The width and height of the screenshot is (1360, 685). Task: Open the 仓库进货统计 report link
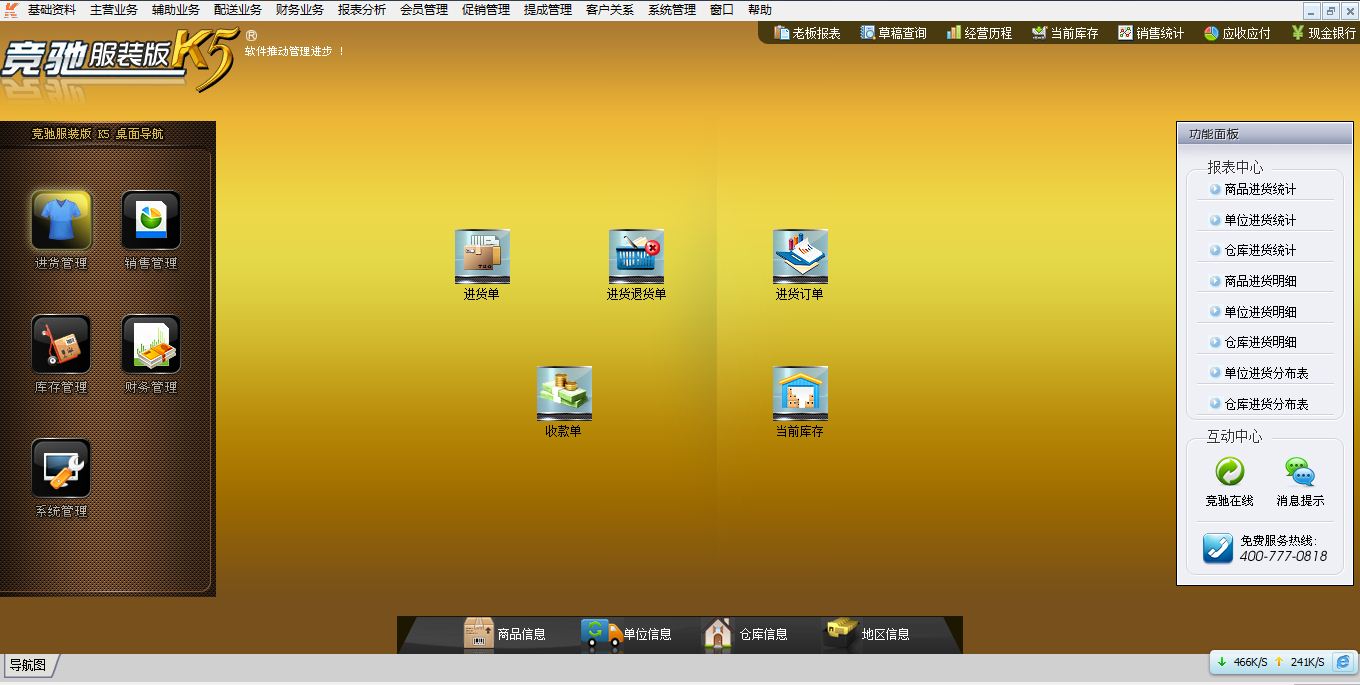click(1260, 250)
